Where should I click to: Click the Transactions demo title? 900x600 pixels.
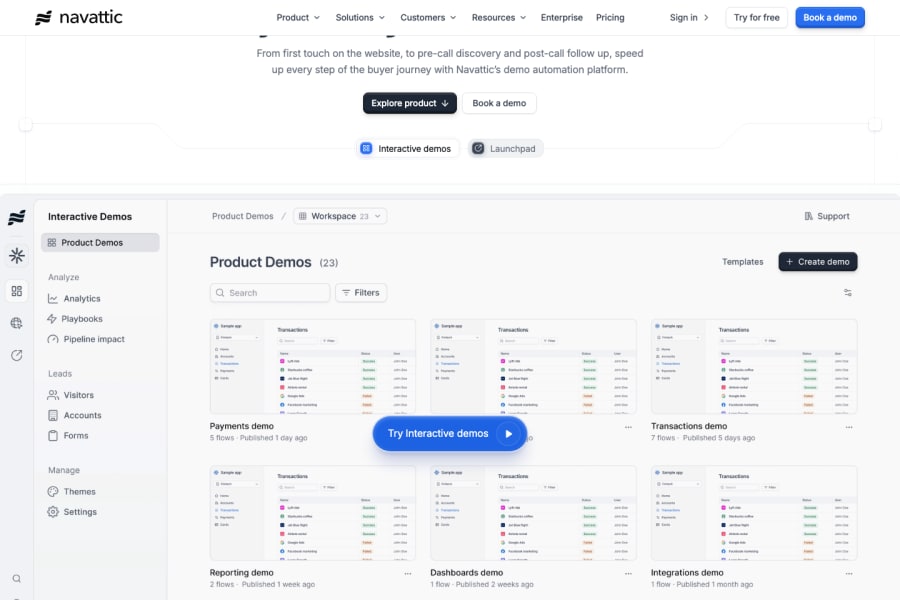pos(689,426)
